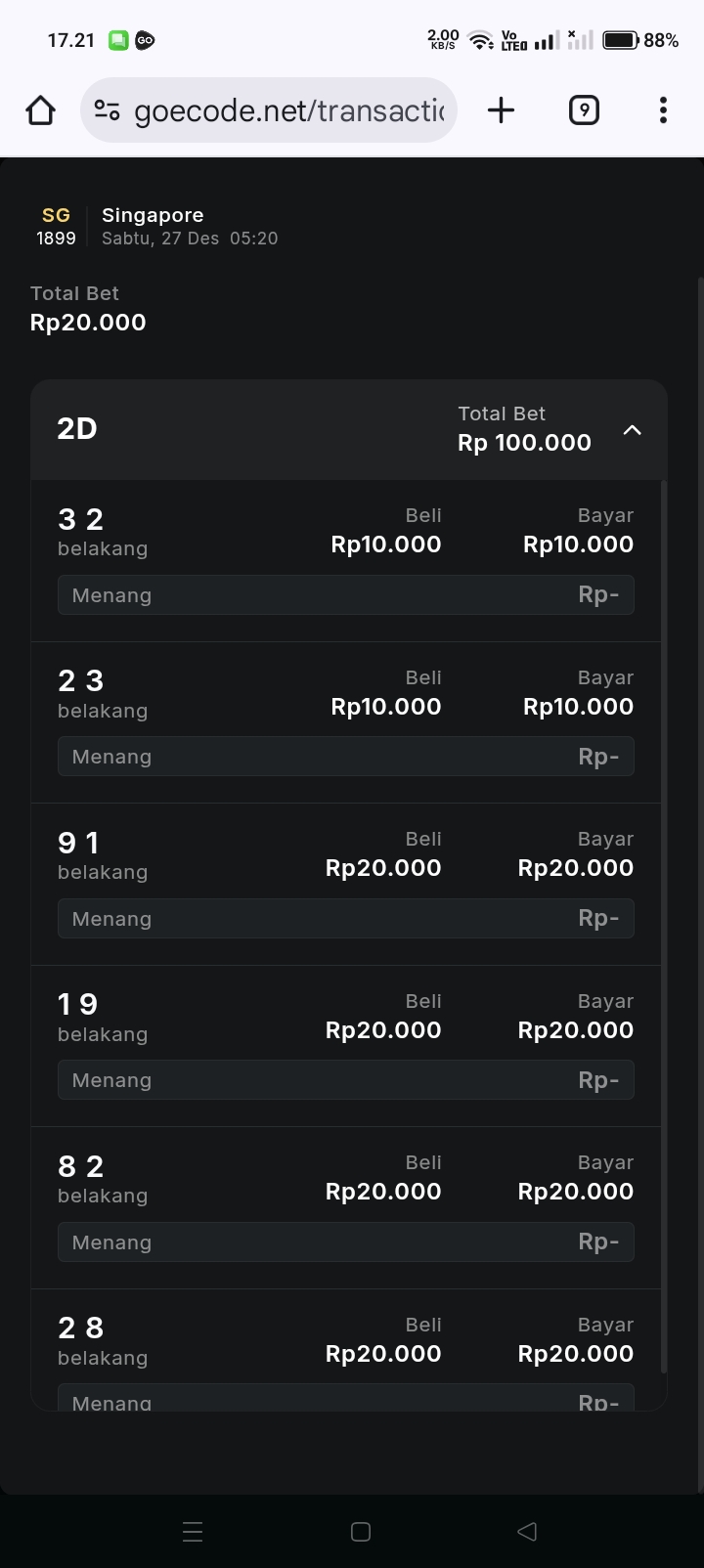
Task: Tap the Menang field under number 1 9
Action: point(345,1080)
